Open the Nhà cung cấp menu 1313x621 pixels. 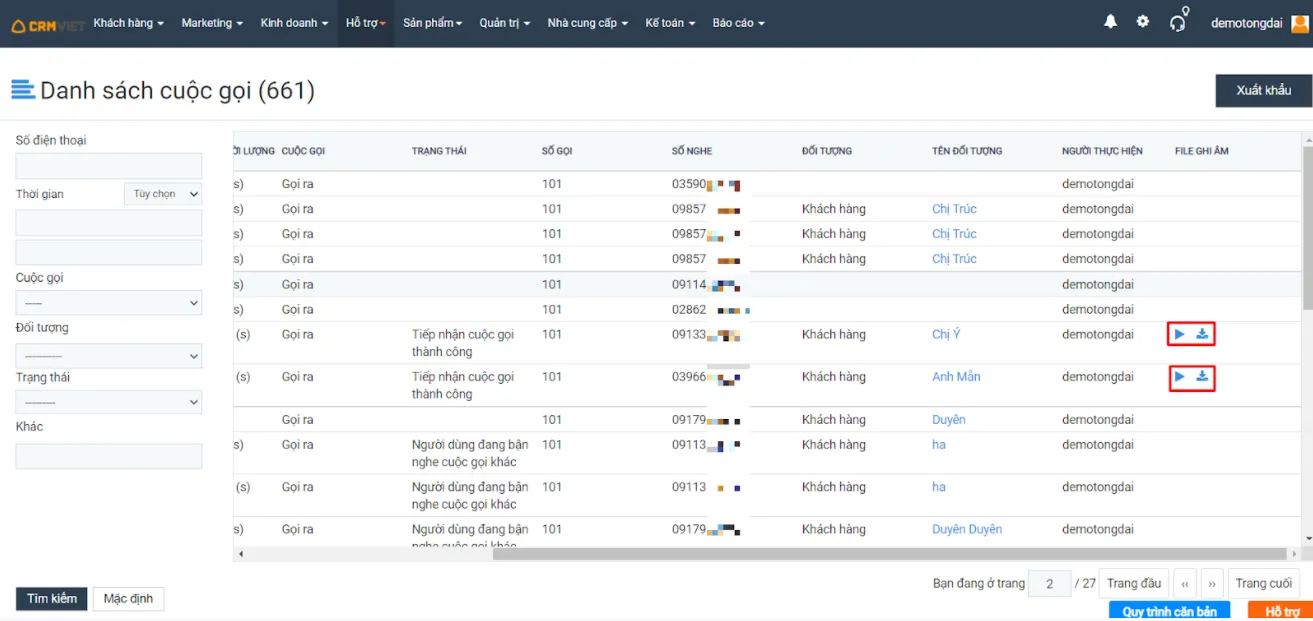coord(588,23)
